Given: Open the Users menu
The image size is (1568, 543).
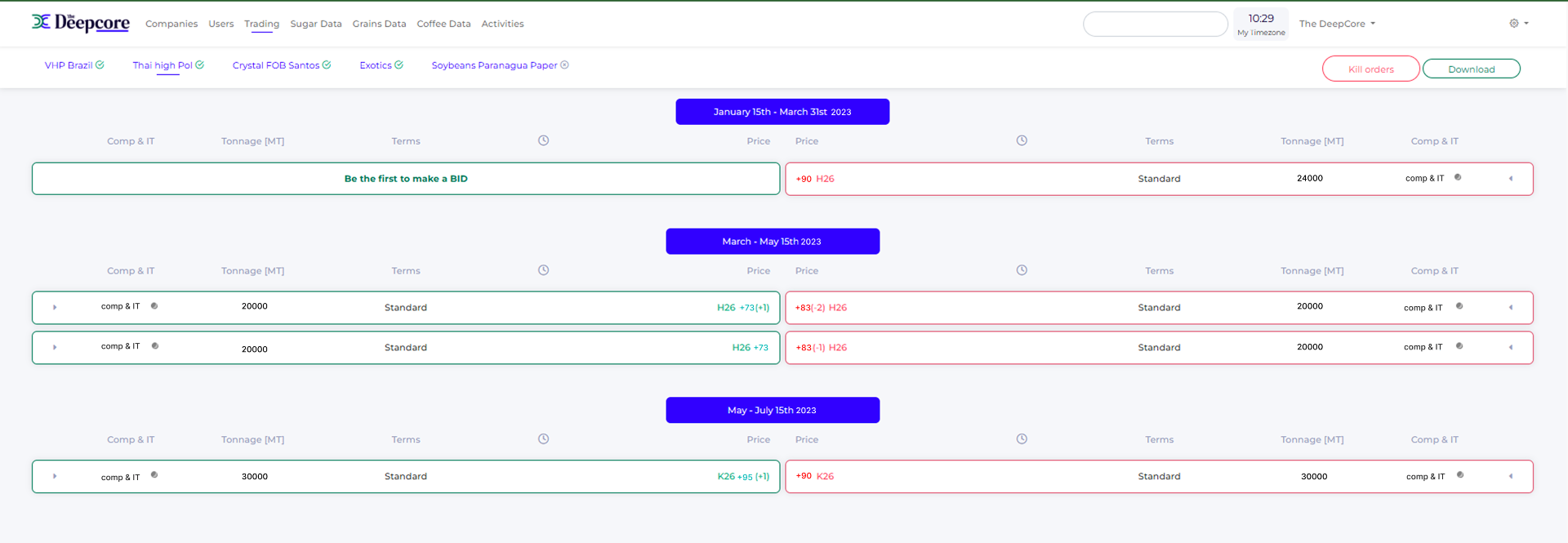Looking at the screenshot, I should [x=220, y=24].
